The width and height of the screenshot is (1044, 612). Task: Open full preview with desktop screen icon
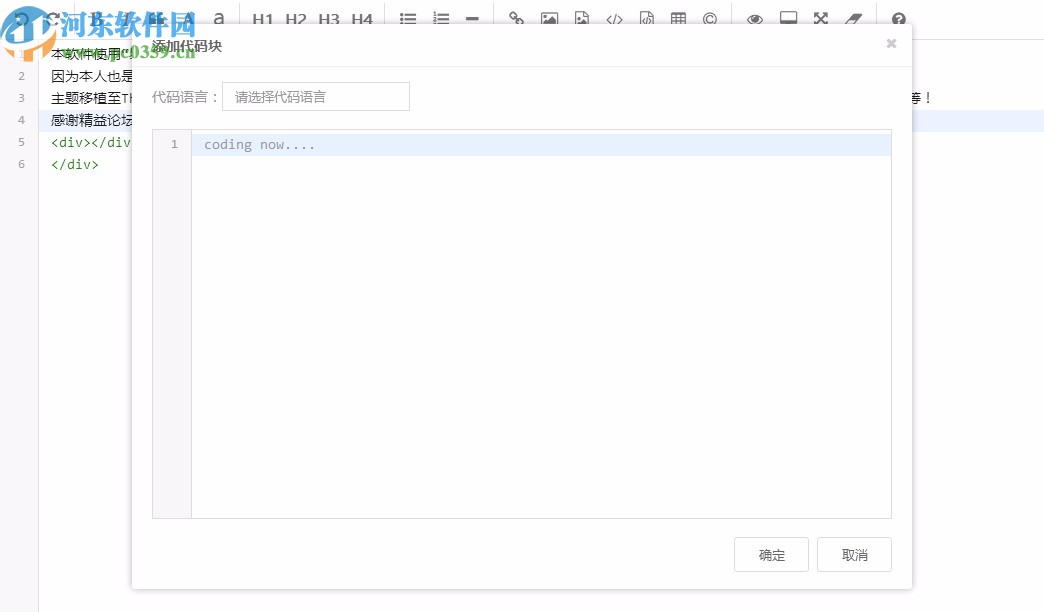coord(788,19)
